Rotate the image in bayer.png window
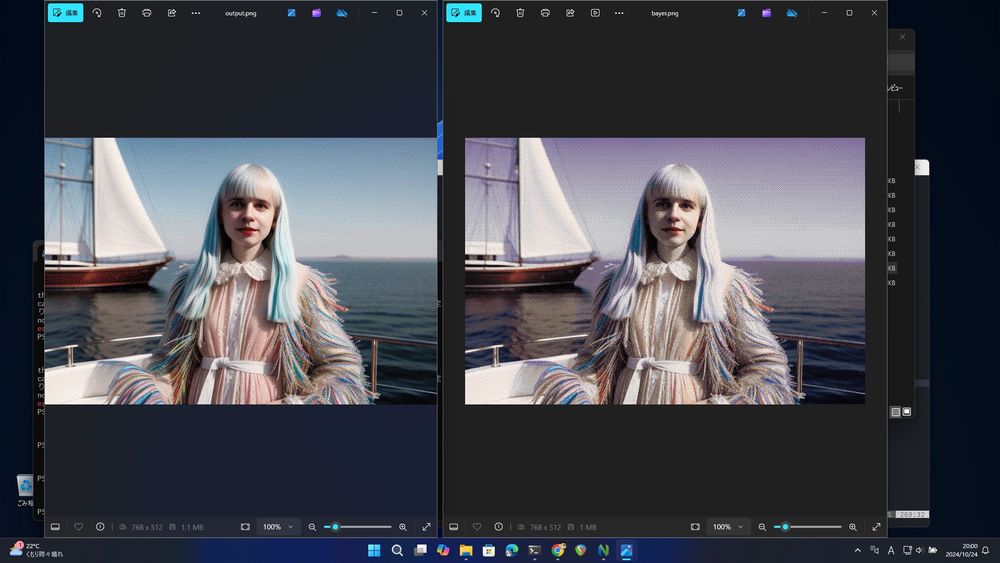This screenshot has width=1000, height=563. (496, 13)
